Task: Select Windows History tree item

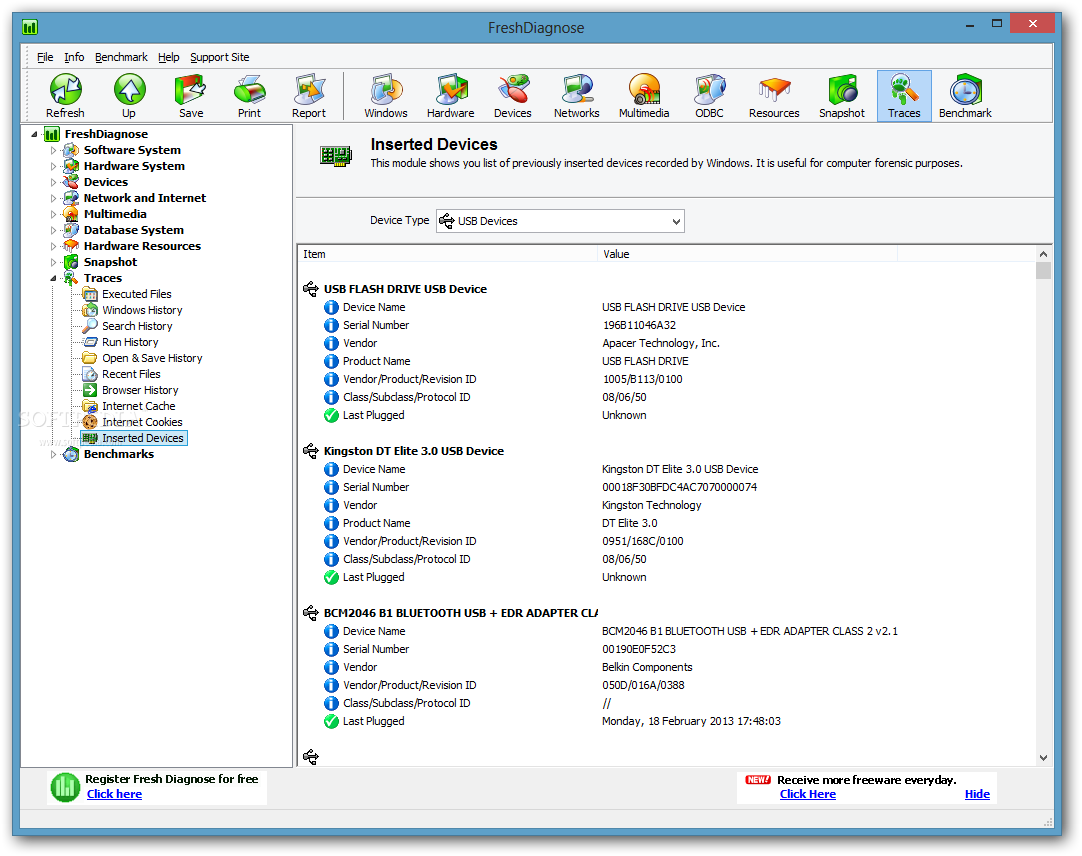Action: 142,310
